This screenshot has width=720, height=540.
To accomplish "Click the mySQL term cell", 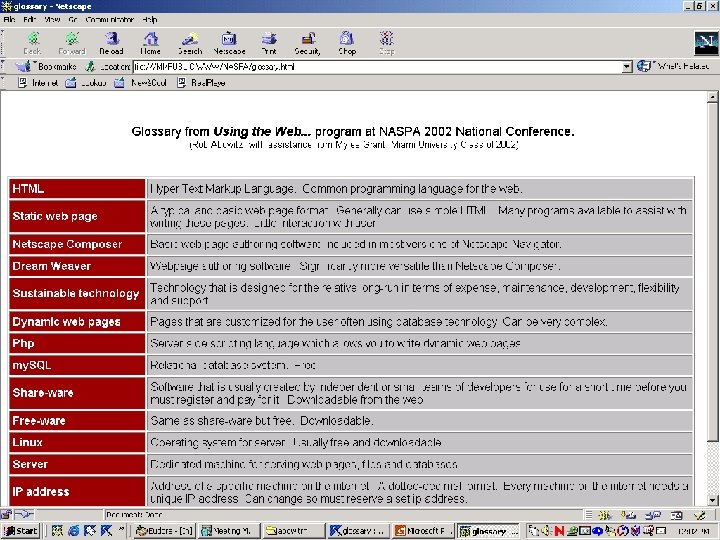I will (77, 366).
